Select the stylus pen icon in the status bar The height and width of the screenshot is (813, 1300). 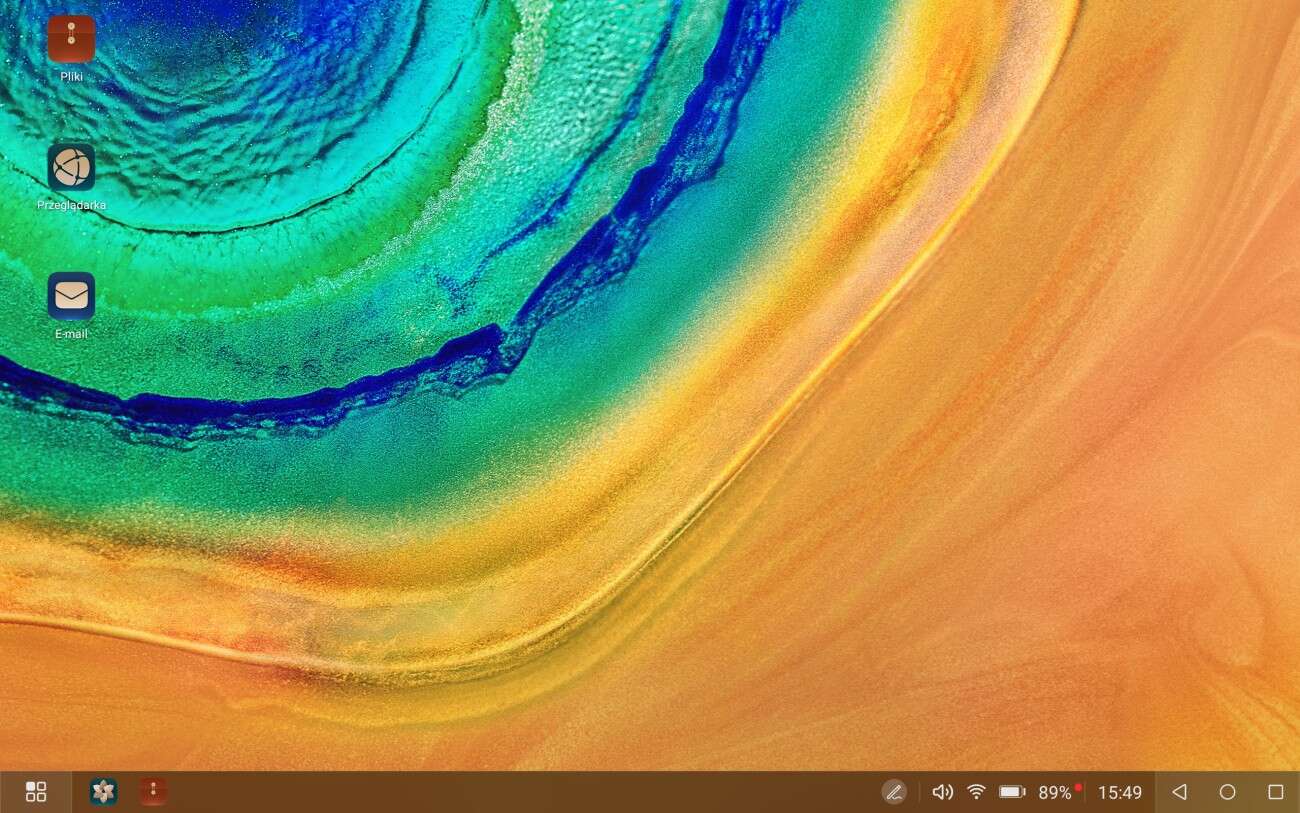pos(893,791)
